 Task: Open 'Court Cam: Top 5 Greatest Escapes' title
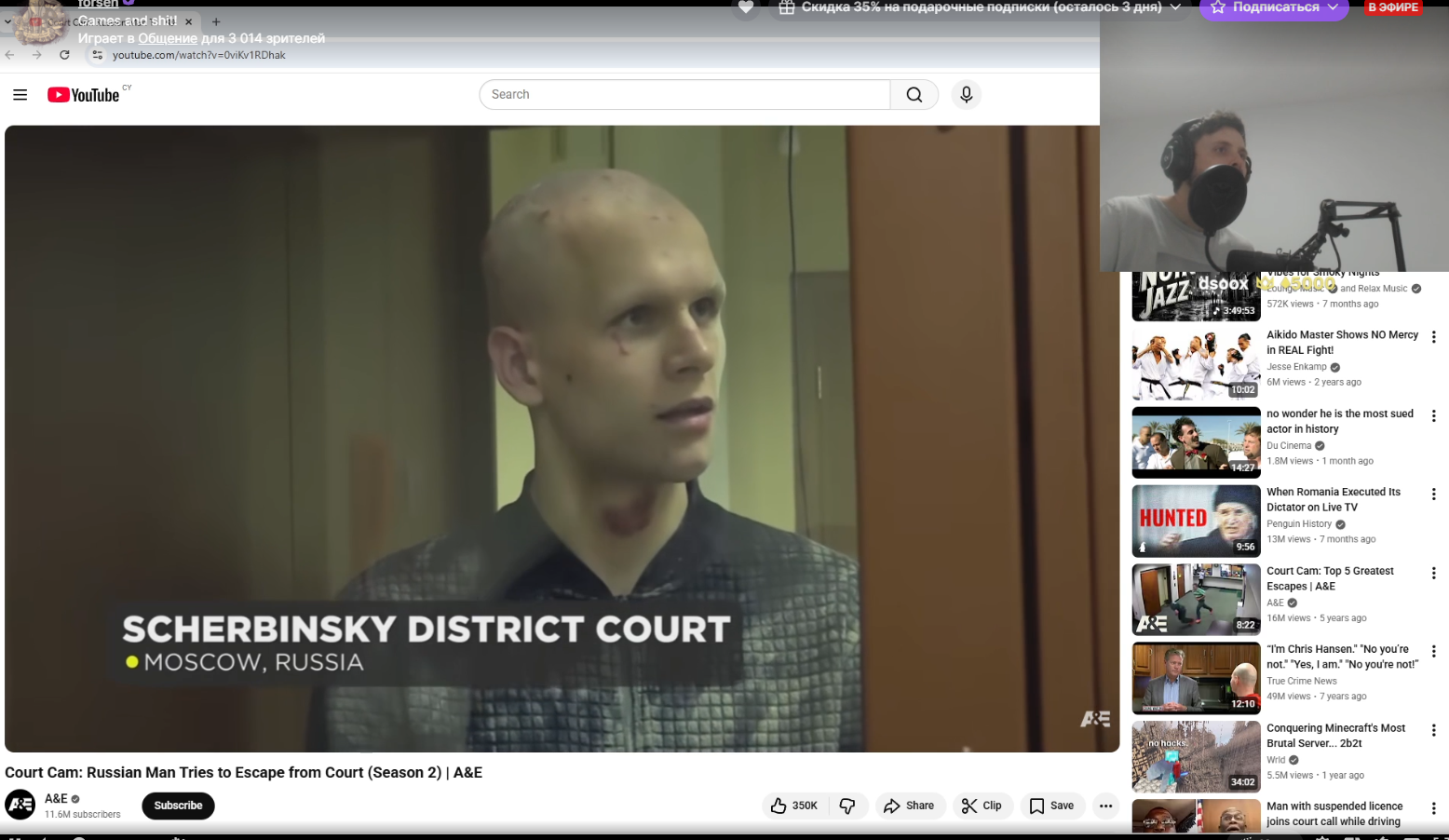click(1330, 578)
